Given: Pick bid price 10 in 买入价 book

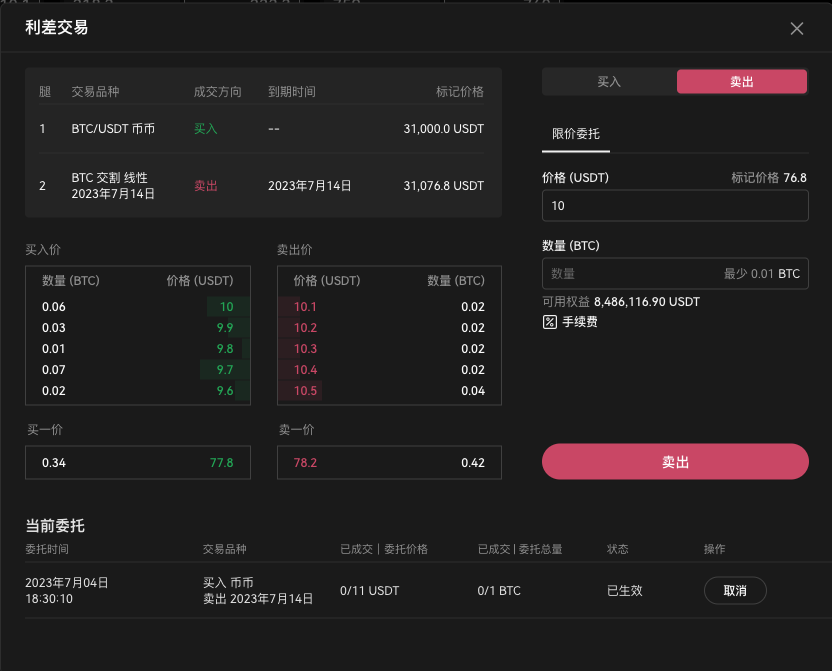Looking at the screenshot, I should 227,307.
